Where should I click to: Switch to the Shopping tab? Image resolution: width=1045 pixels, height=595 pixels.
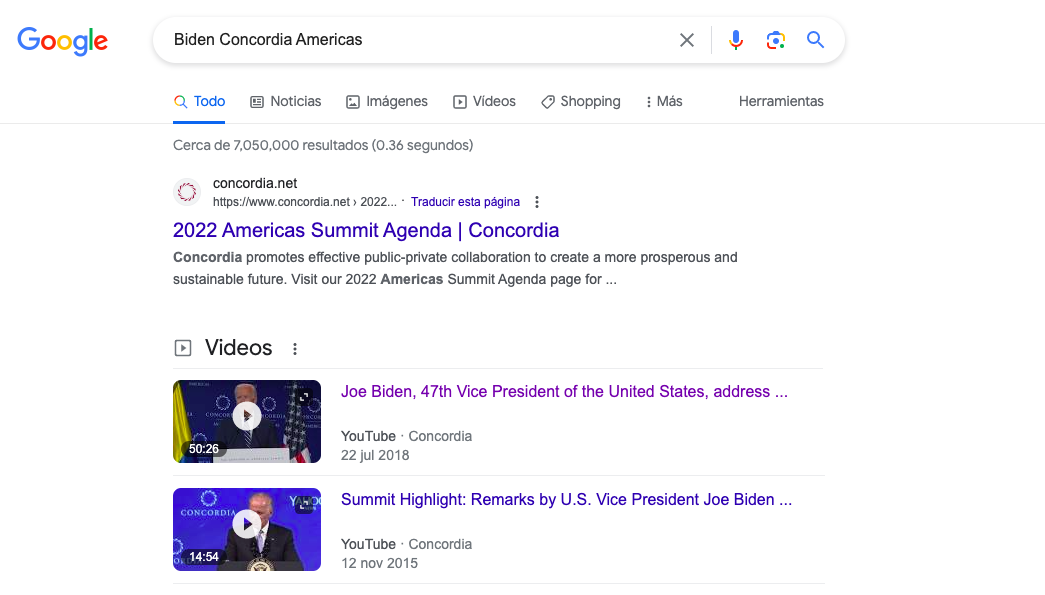[x=581, y=101]
